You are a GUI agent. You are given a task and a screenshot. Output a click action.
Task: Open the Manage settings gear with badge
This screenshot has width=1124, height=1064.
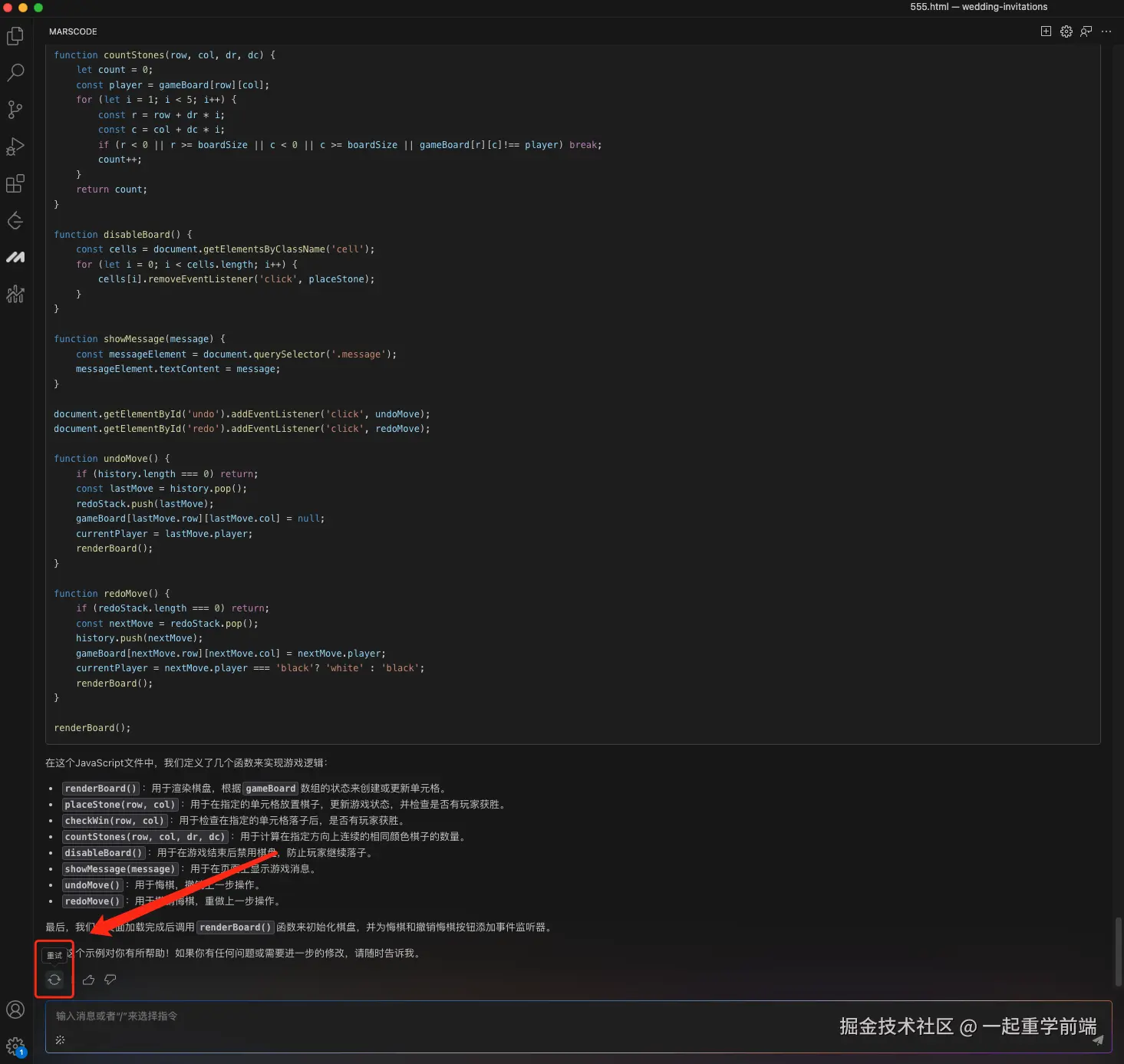click(15, 1046)
